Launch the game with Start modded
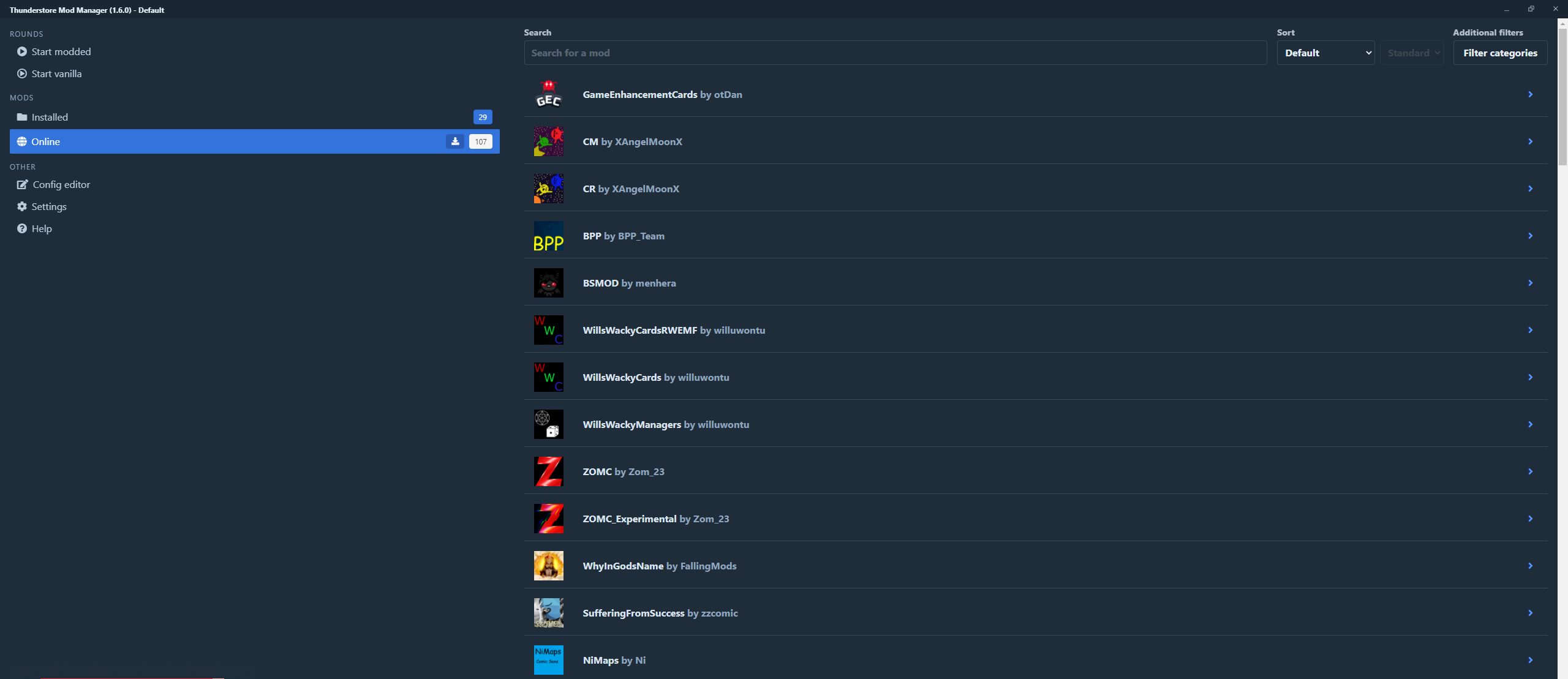 click(x=61, y=51)
